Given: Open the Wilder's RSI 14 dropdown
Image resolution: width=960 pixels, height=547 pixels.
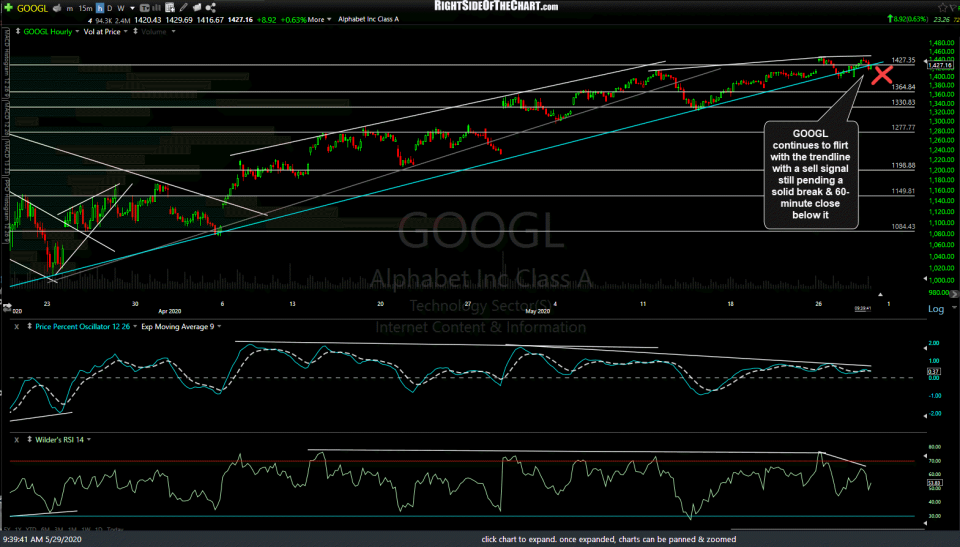Looking at the screenshot, I should click(89, 440).
